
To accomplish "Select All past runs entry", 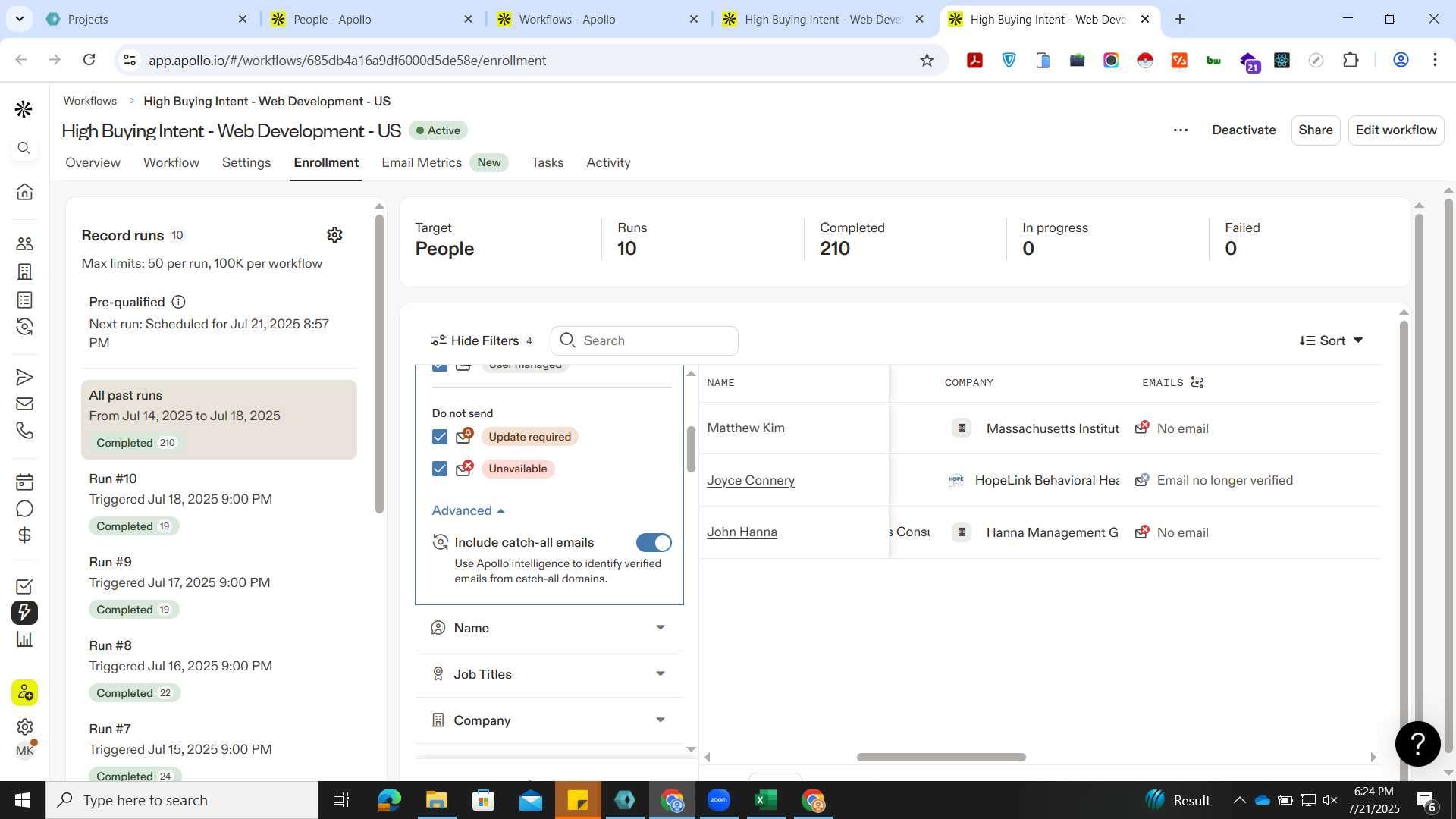I will tap(219, 419).
